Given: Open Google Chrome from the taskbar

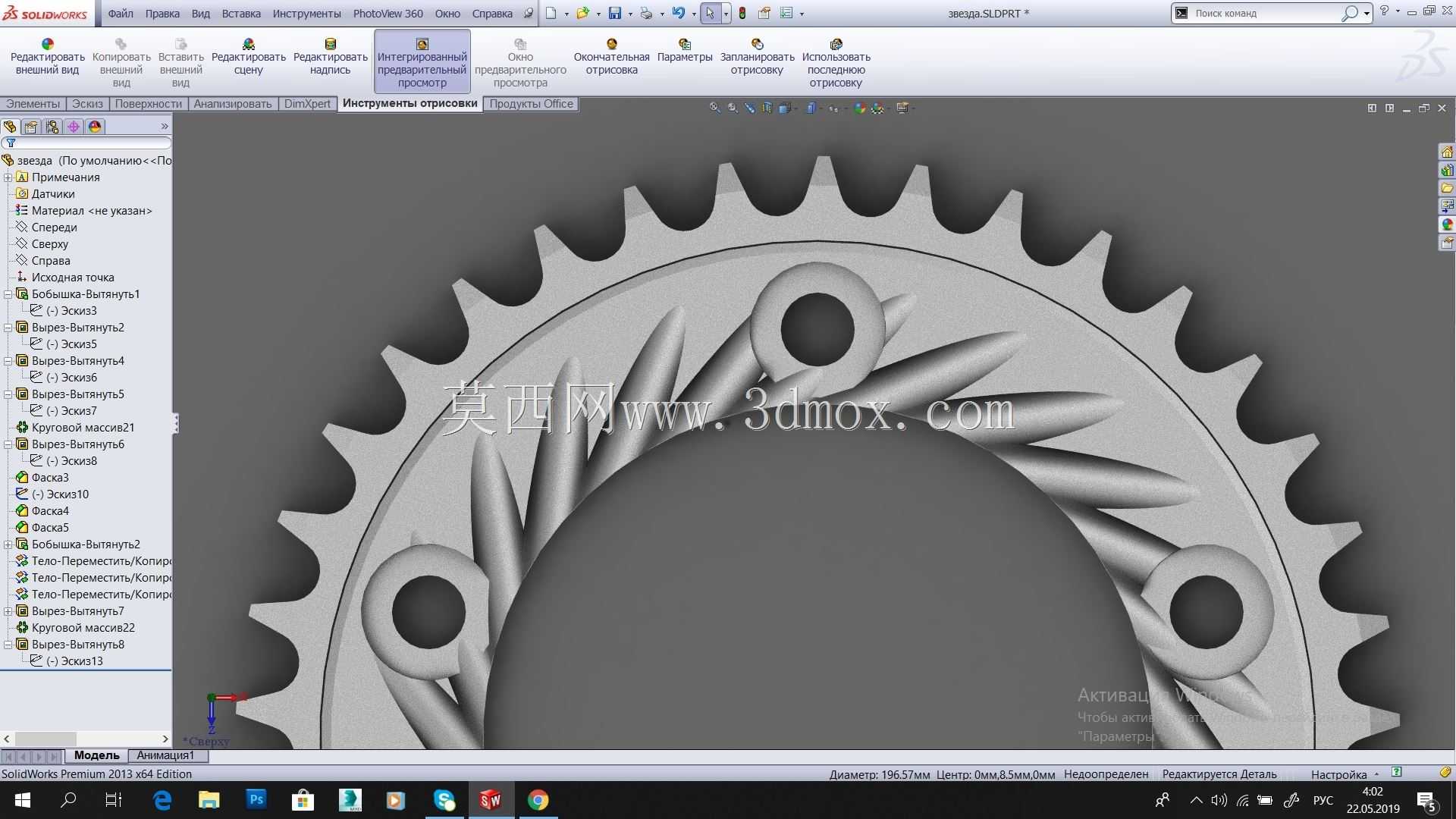Looking at the screenshot, I should click(x=538, y=799).
